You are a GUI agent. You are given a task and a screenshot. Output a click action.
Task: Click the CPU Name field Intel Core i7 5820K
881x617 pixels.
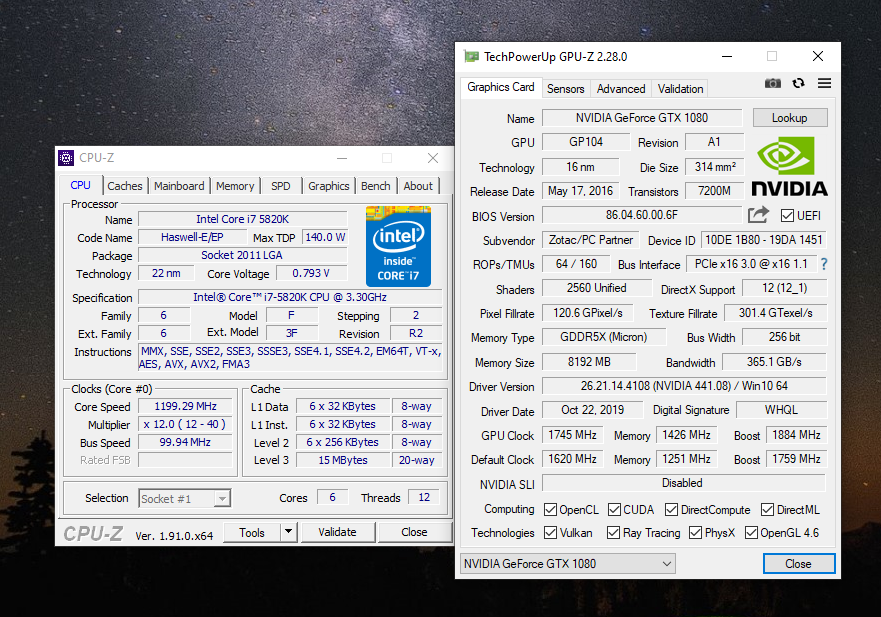[242, 219]
